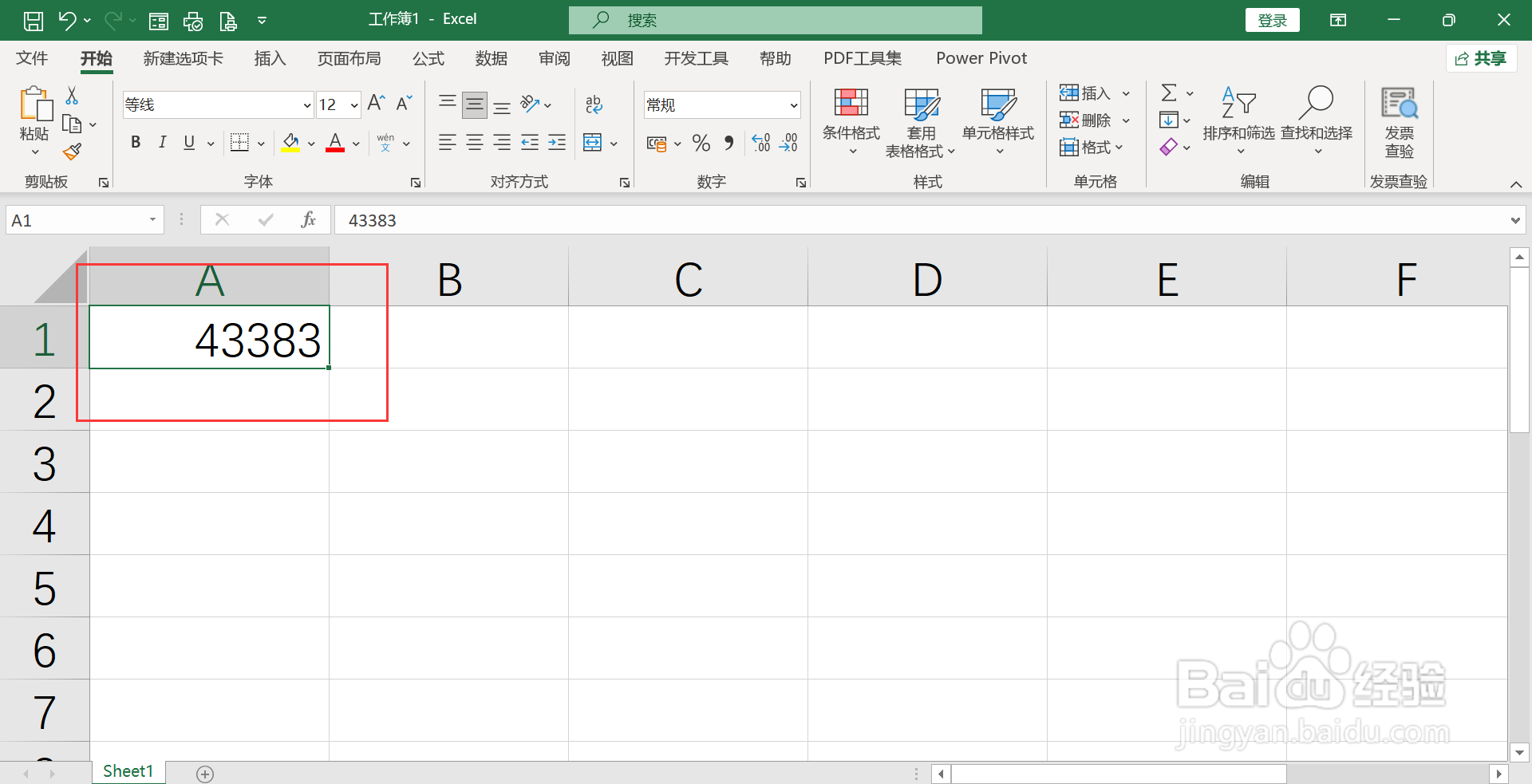The image size is (1532, 784).
Task: Switch to the 页面布局 Page Layout tab
Action: click(x=349, y=58)
